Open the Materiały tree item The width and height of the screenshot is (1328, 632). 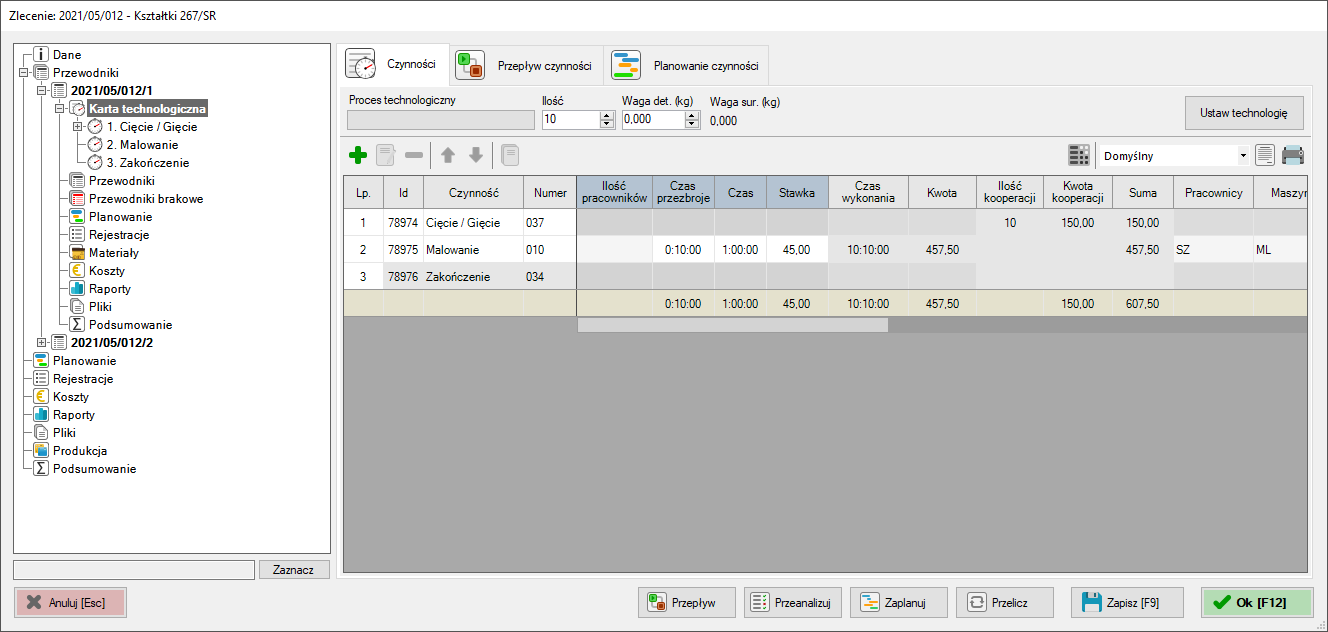point(114,253)
